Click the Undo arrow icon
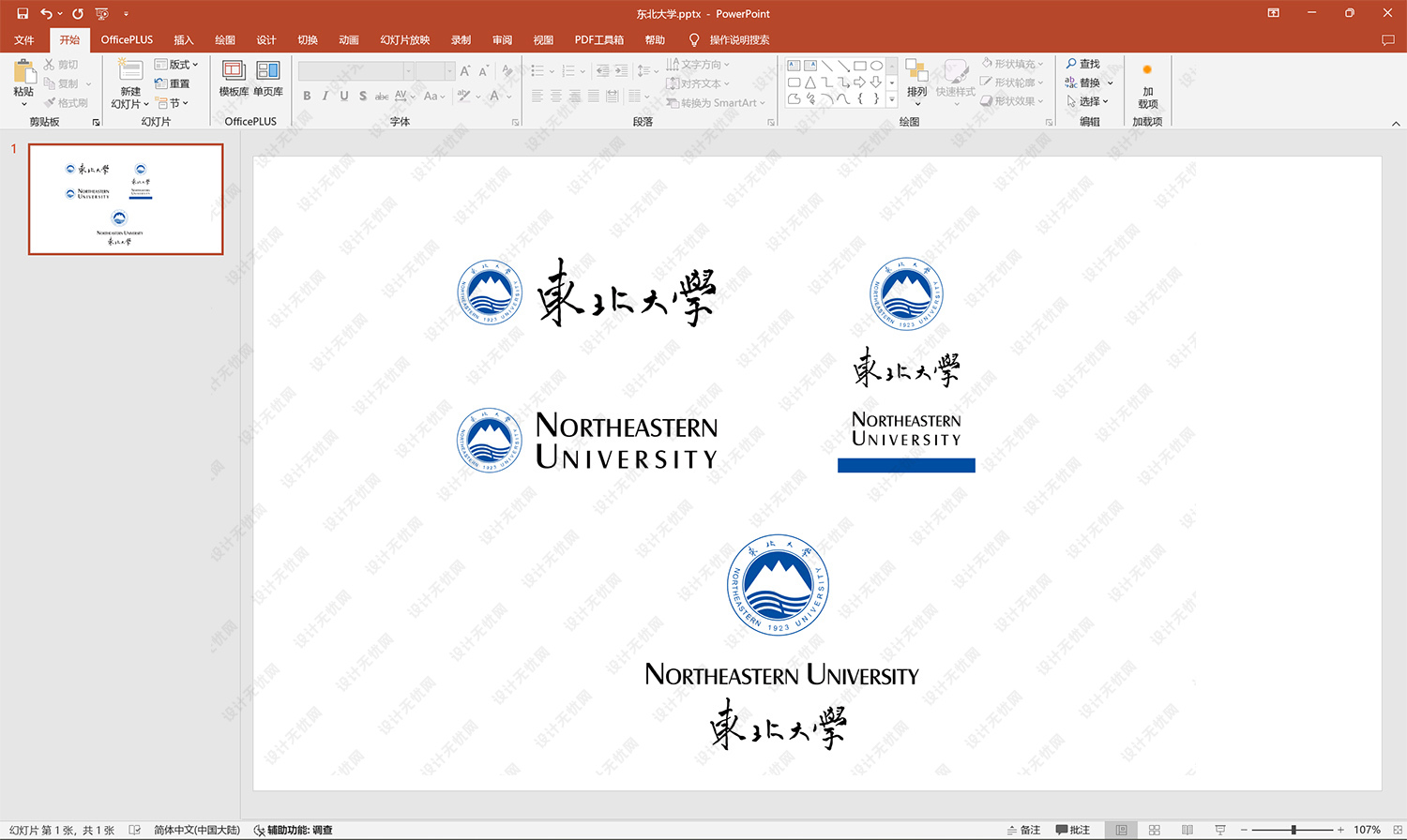Viewport: 1407px width, 840px height. [x=46, y=13]
